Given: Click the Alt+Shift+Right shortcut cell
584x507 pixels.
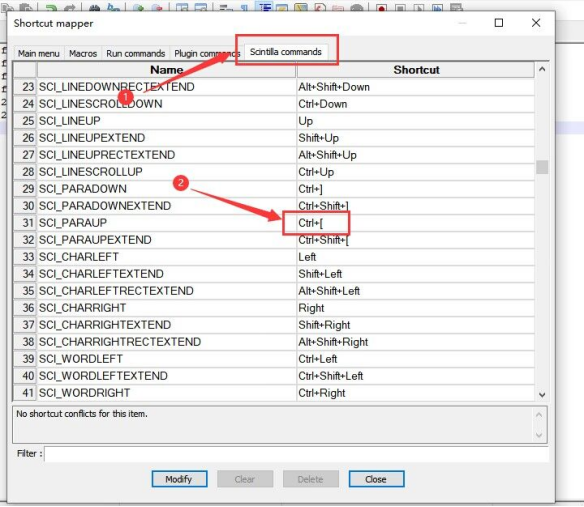Looking at the screenshot, I should pyautogui.click(x=416, y=342).
